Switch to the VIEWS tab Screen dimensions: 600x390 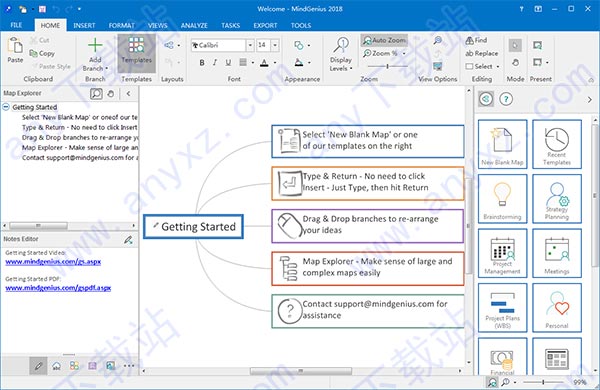click(x=158, y=25)
